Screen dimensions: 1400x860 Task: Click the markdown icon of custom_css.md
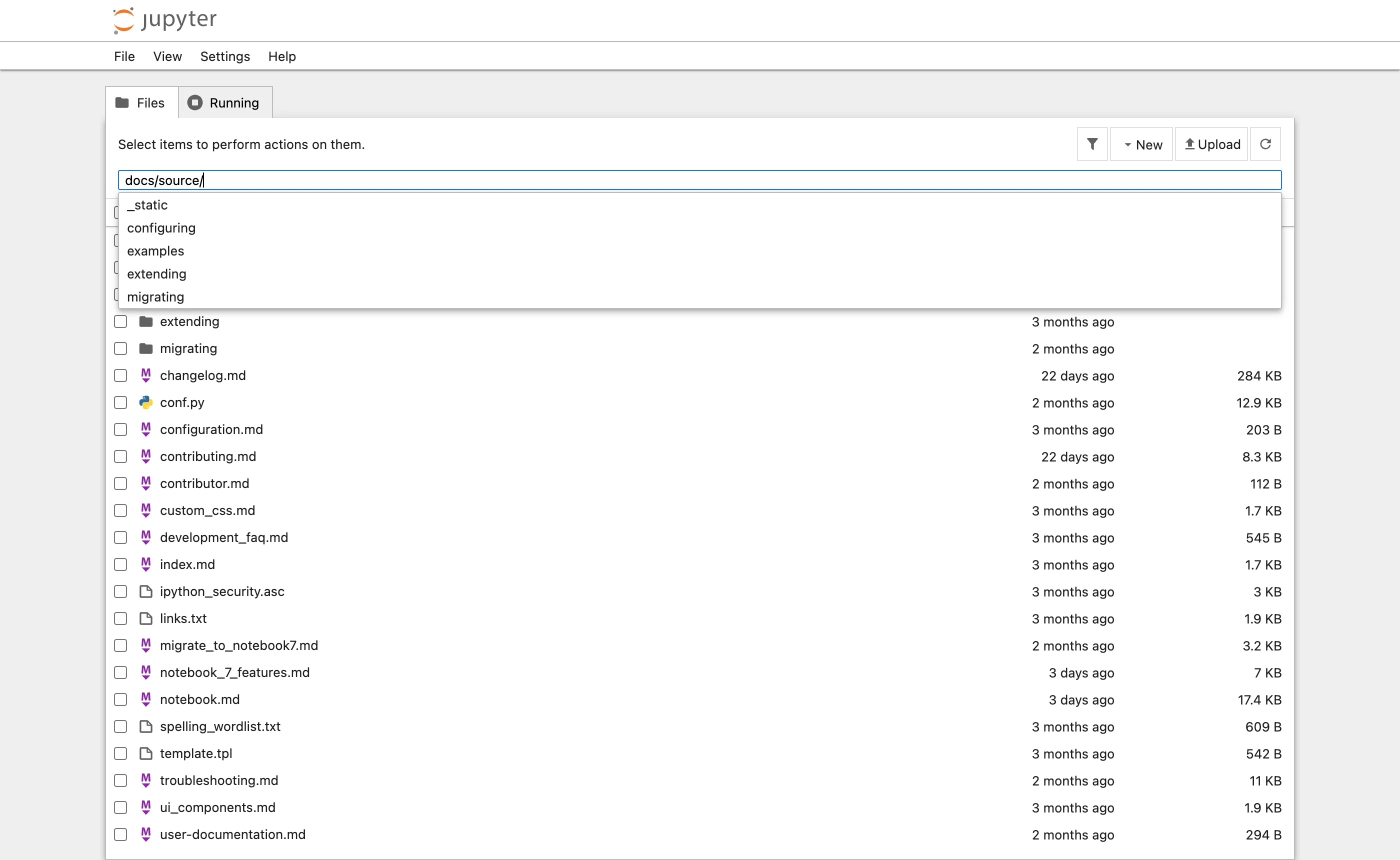coord(146,511)
